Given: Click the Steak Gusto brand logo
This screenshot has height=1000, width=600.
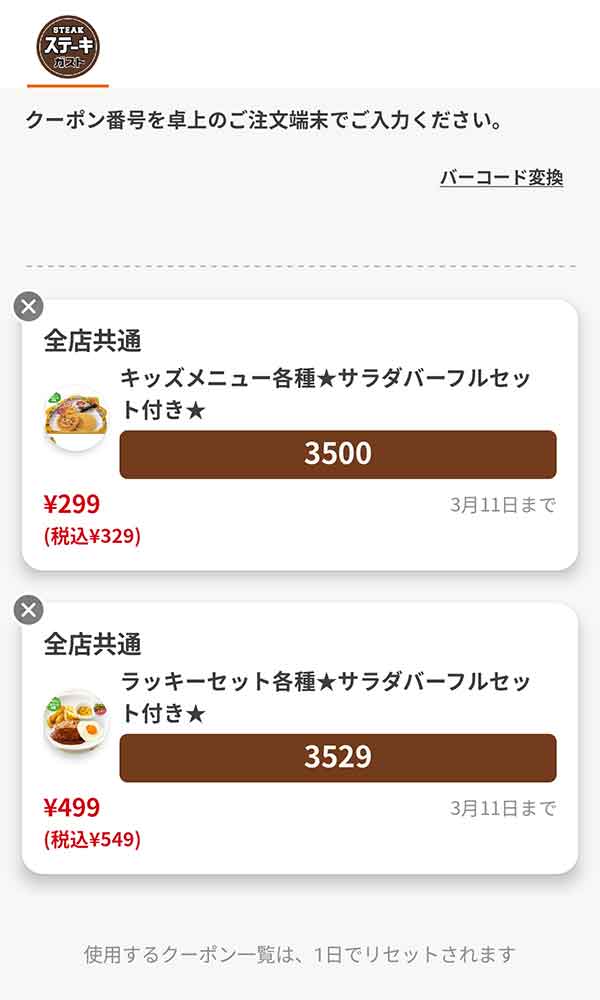Looking at the screenshot, I should 67,44.
